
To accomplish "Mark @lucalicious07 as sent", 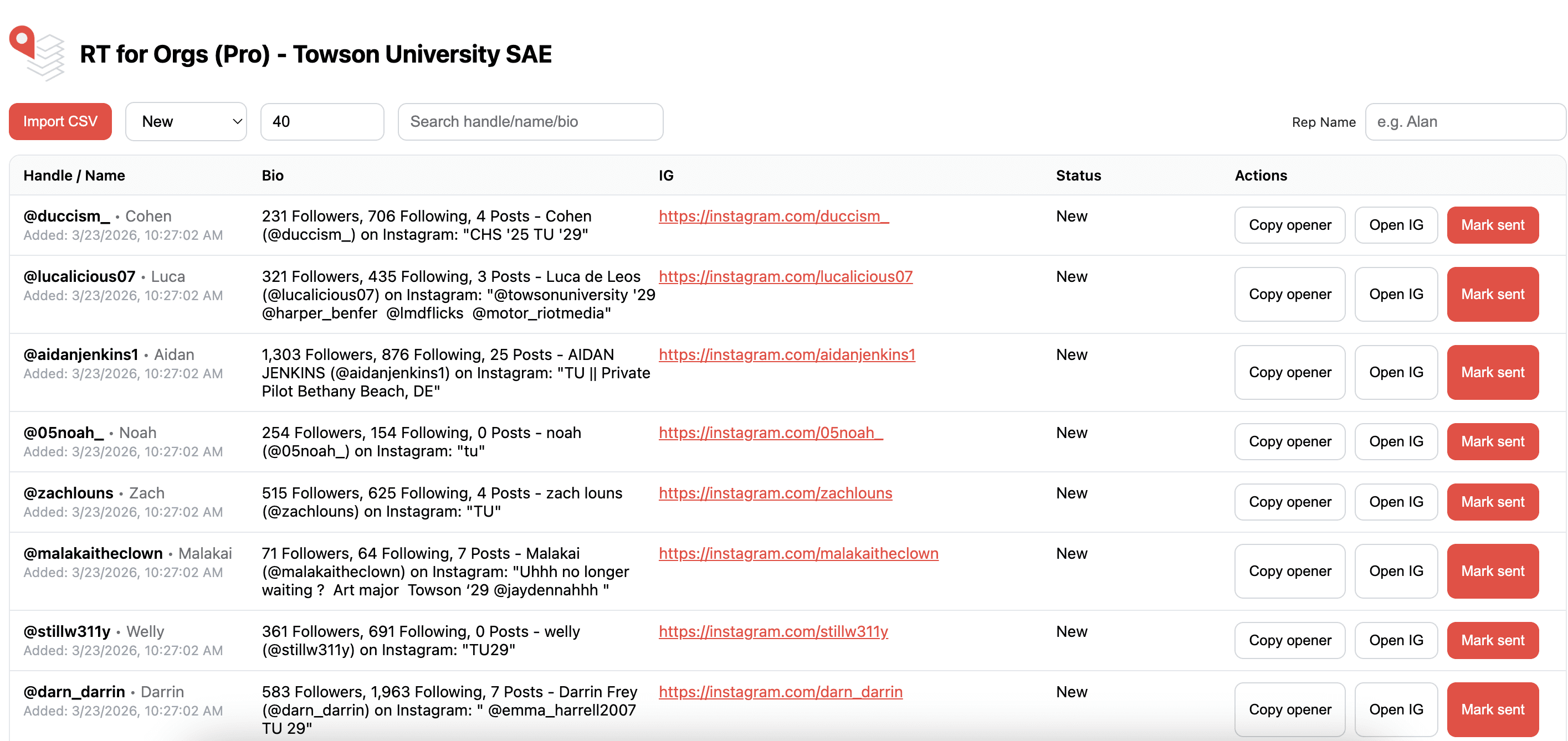I will click(x=1492, y=295).
